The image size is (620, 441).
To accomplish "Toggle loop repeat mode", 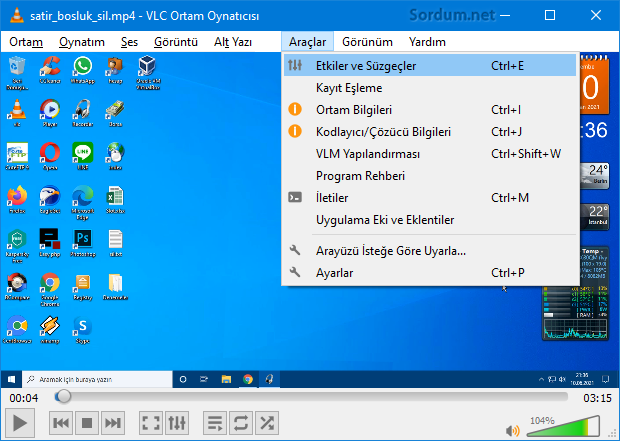I will pos(241,423).
